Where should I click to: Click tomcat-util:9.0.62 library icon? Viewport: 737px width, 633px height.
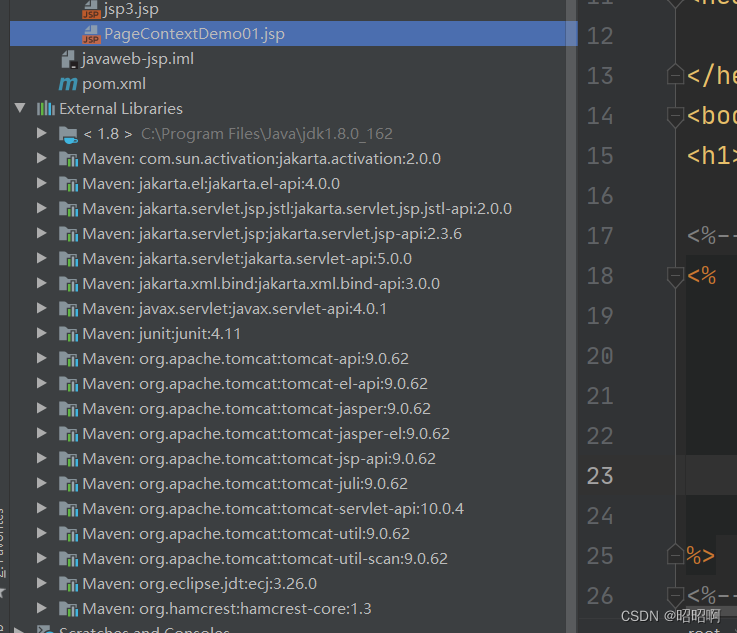pyautogui.click(x=69, y=534)
